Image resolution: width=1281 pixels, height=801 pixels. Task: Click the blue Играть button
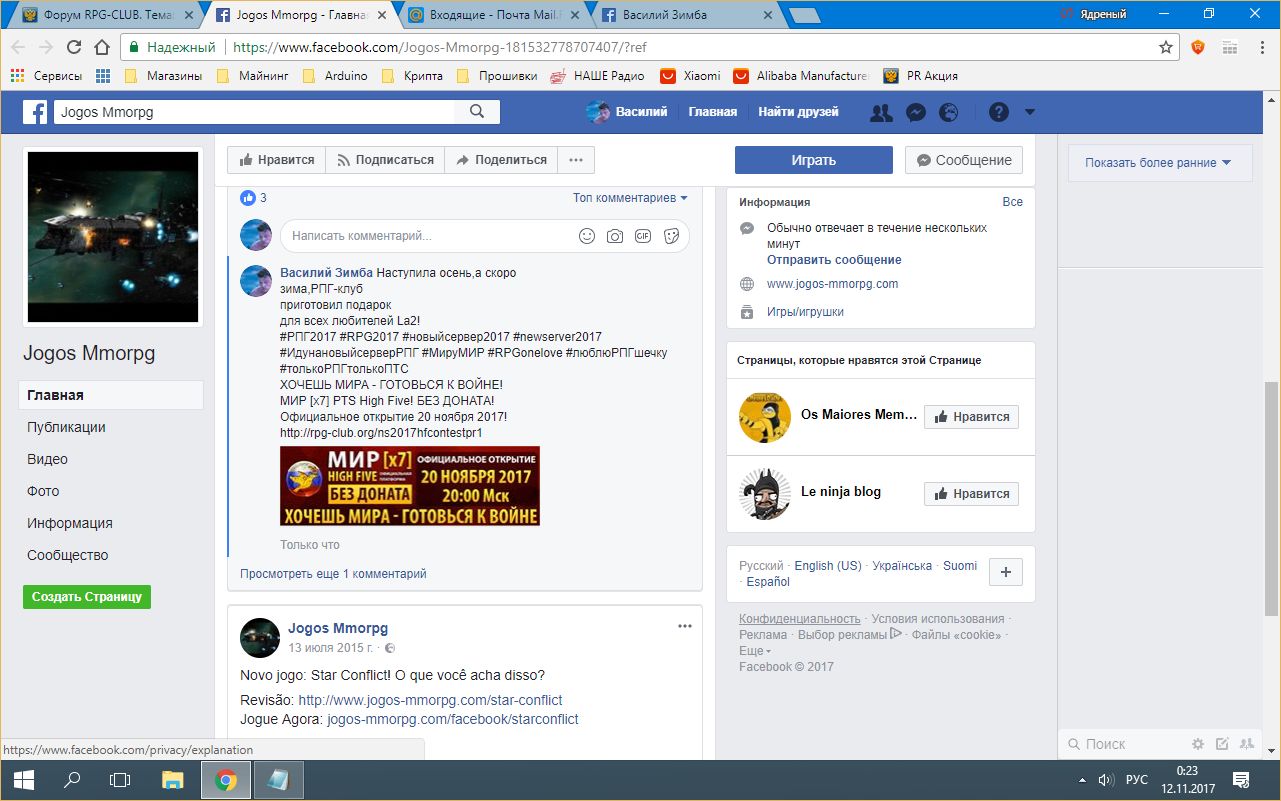click(814, 160)
